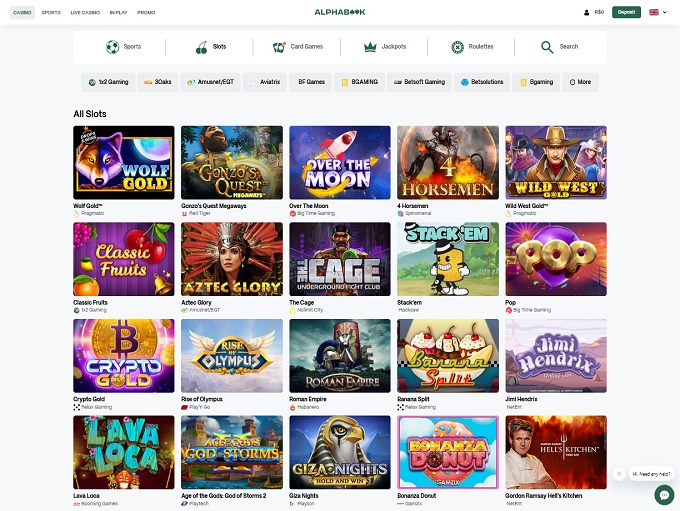Screen dimensions: 680x511
Task: Dismiss the 'Need any help?' chat prompt
Action: (619, 474)
